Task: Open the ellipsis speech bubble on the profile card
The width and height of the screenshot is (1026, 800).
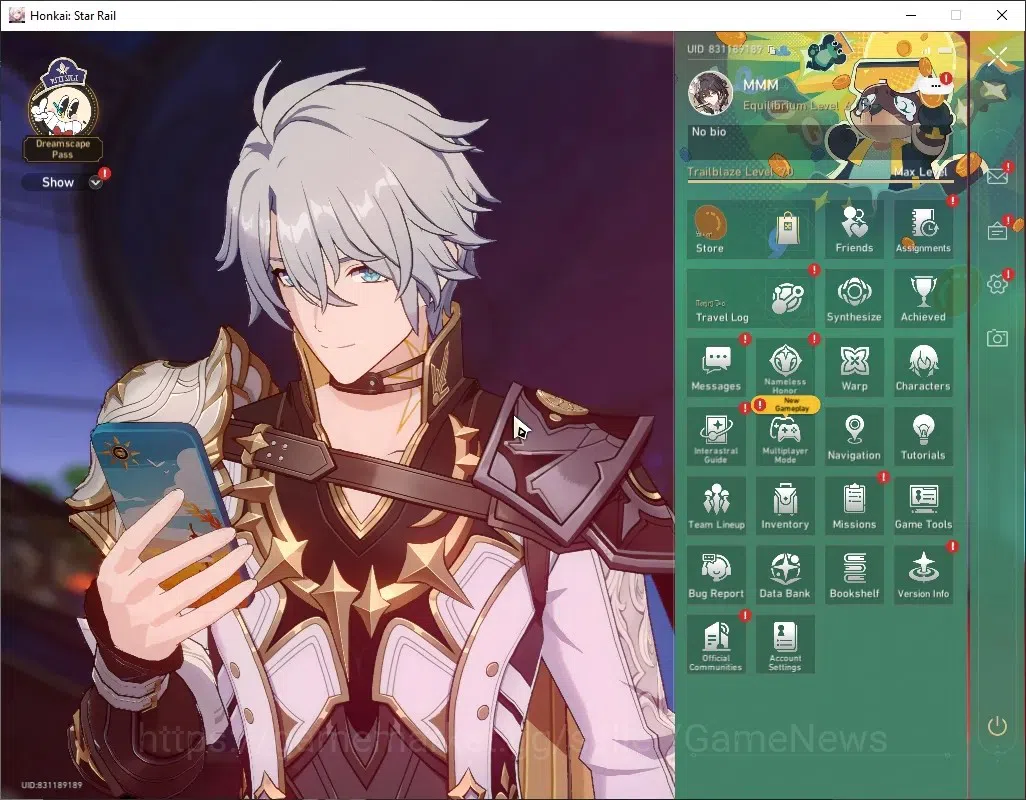Action: 936,86
